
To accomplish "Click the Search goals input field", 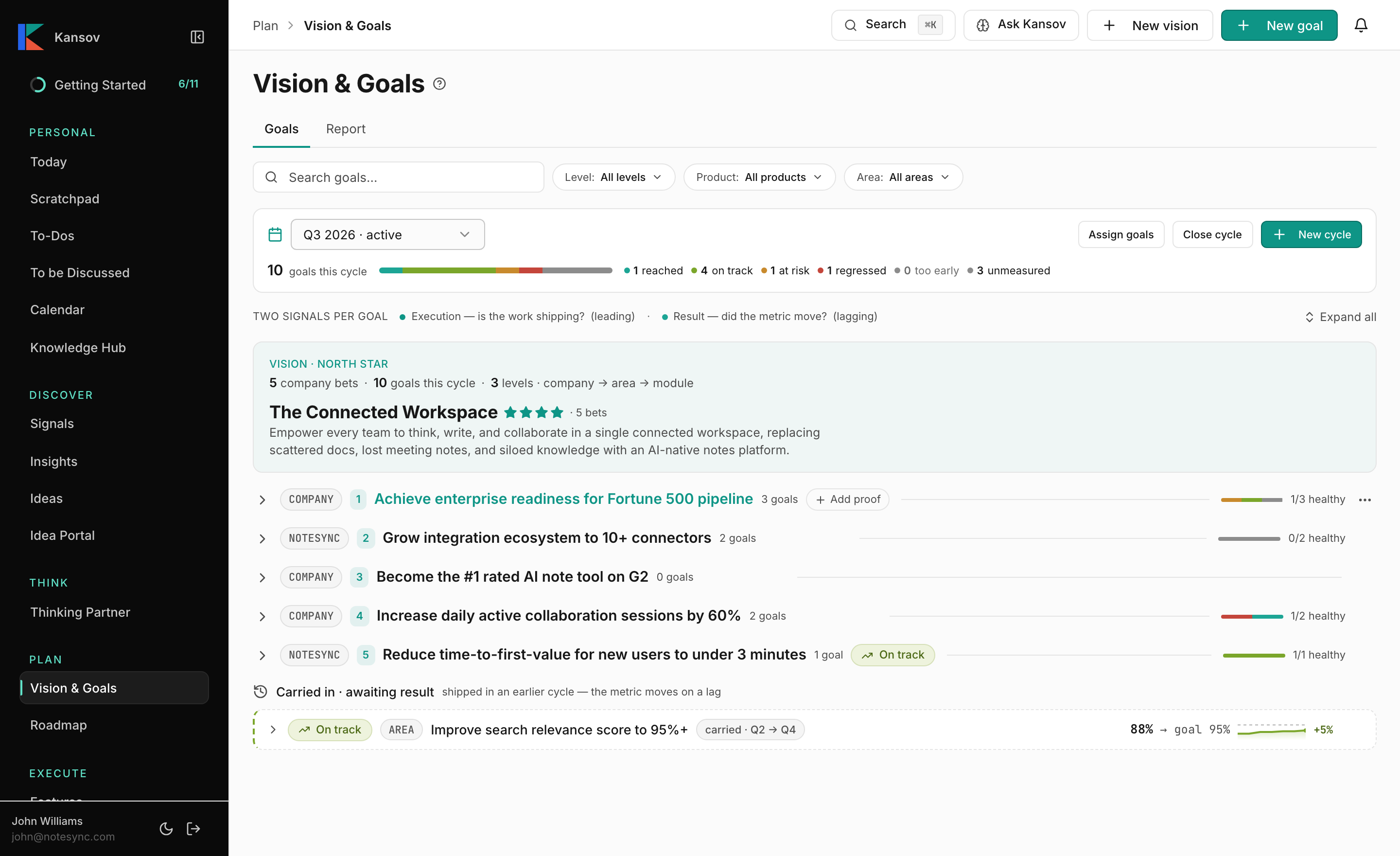I will coord(398,178).
